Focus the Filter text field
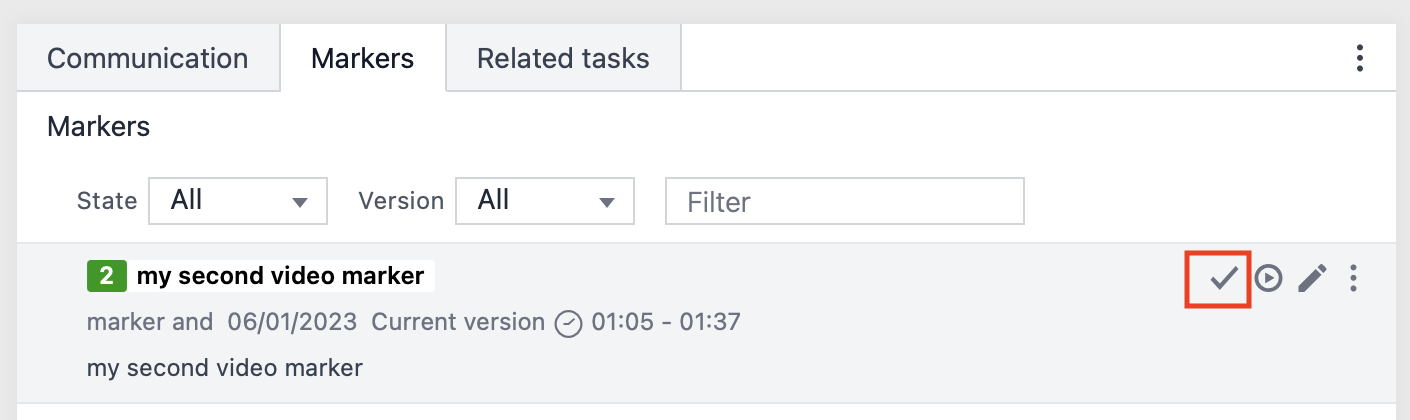Image resolution: width=1410 pixels, height=420 pixels. coord(845,202)
